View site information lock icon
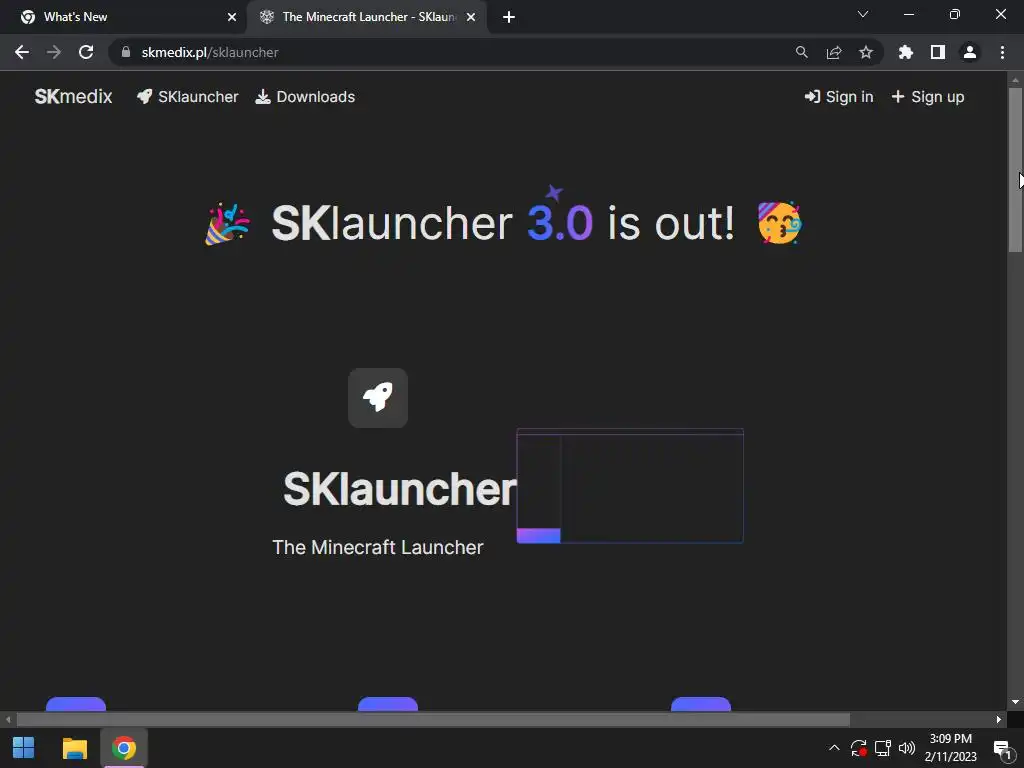The image size is (1024, 768). (126, 52)
